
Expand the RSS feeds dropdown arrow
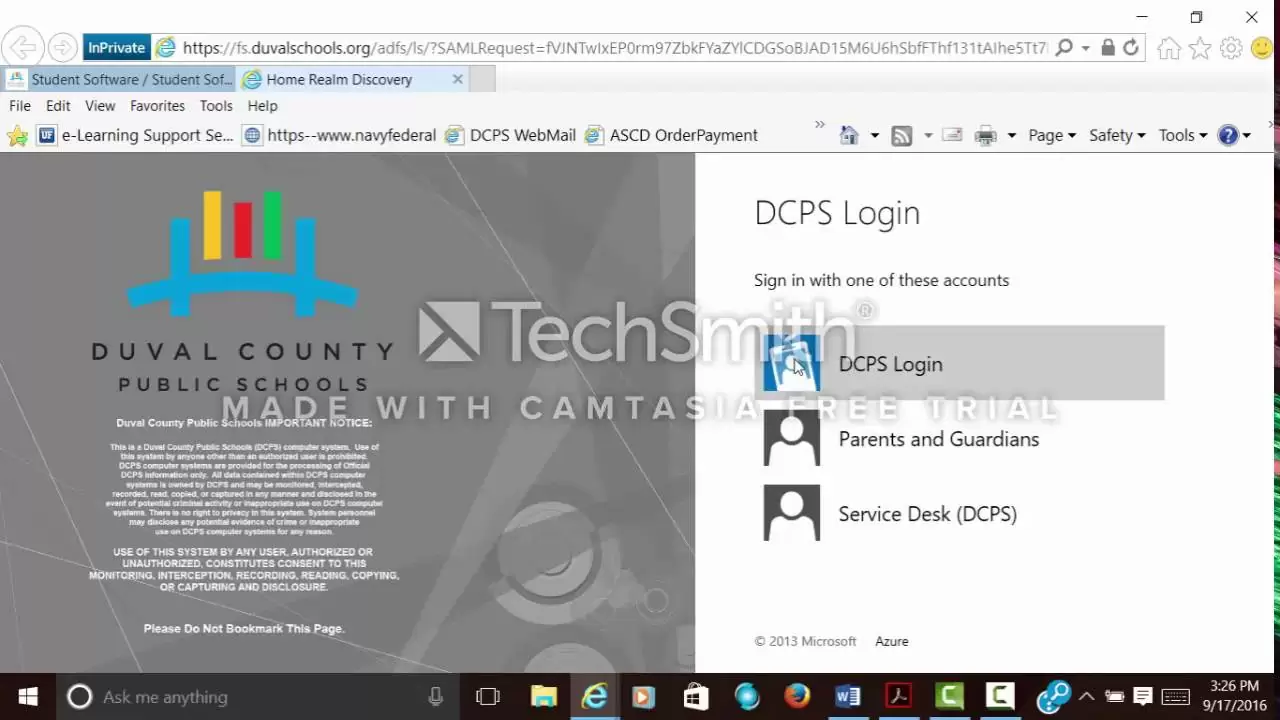(927, 136)
